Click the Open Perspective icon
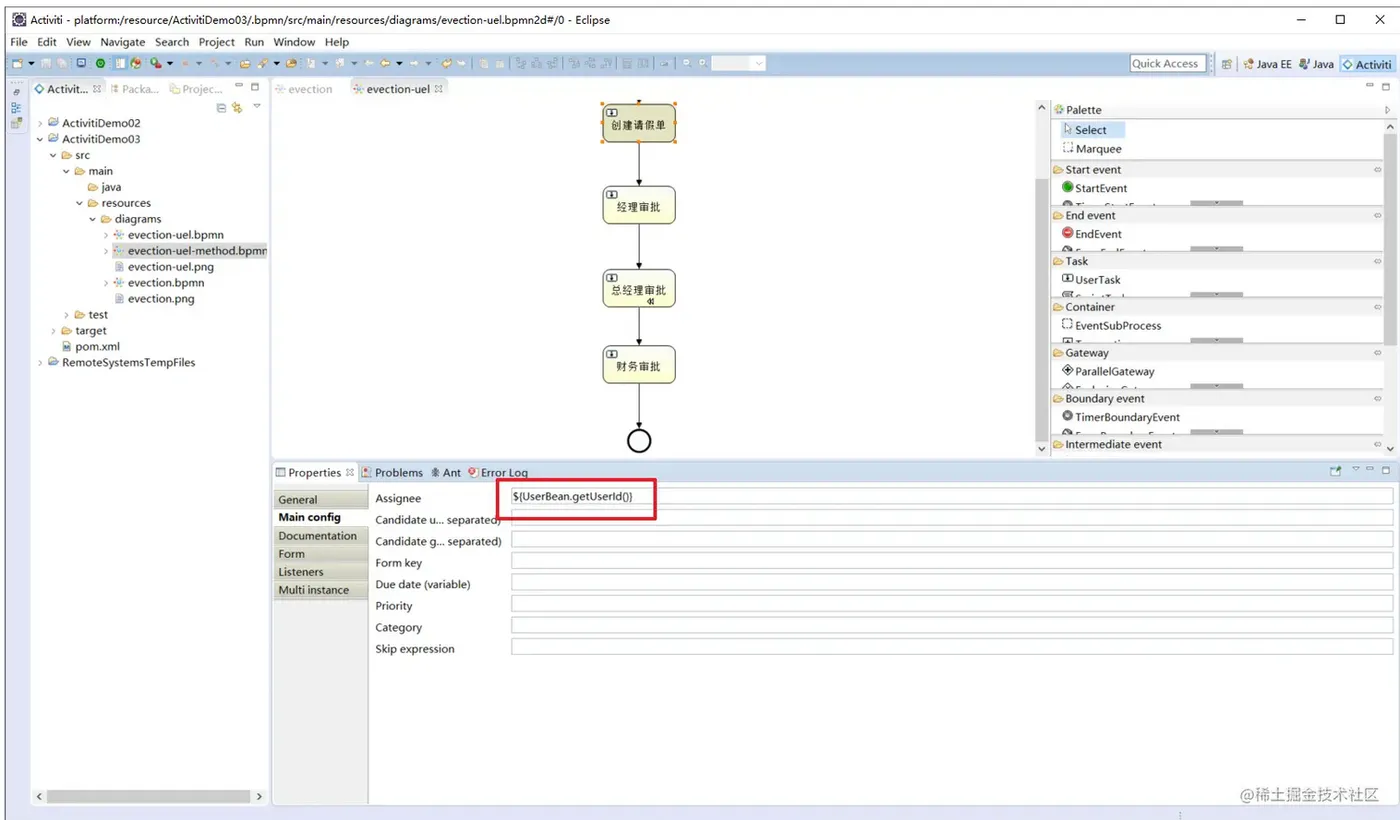Image resolution: width=1400 pixels, height=820 pixels. pyautogui.click(x=1227, y=64)
